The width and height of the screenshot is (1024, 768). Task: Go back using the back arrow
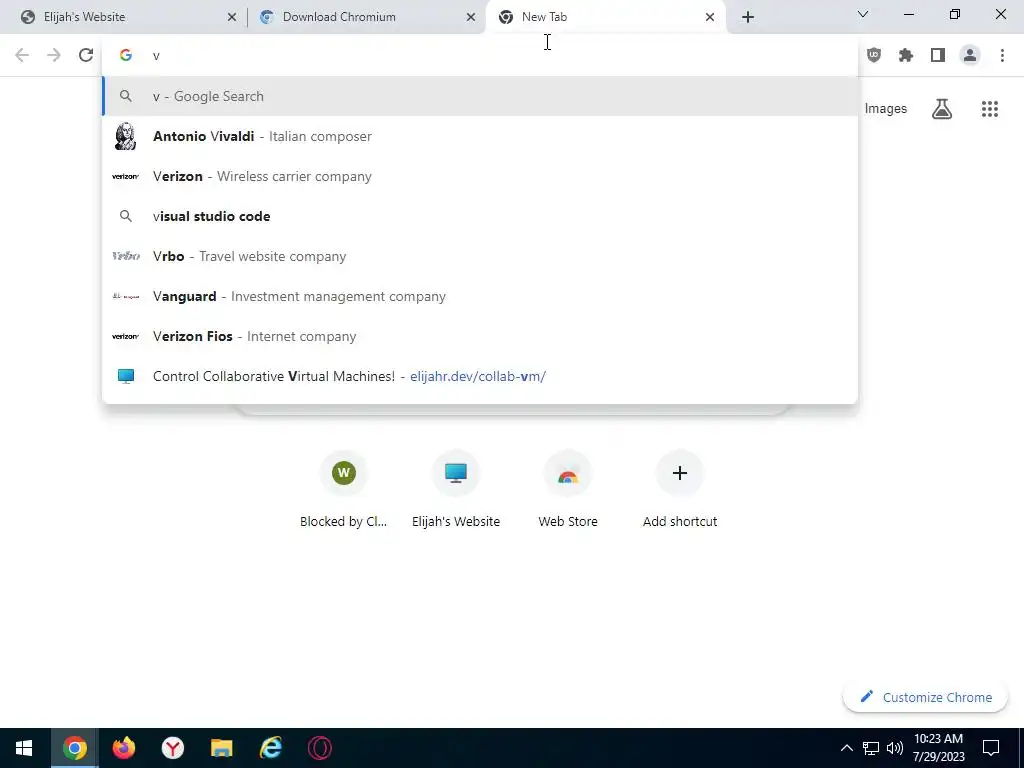22,56
